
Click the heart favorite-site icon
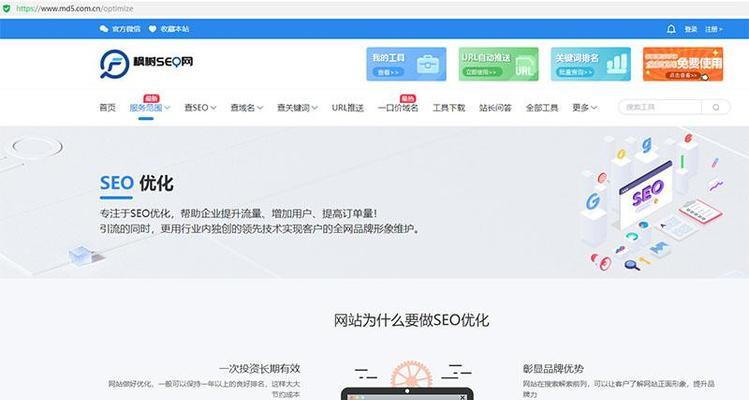[152, 29]
